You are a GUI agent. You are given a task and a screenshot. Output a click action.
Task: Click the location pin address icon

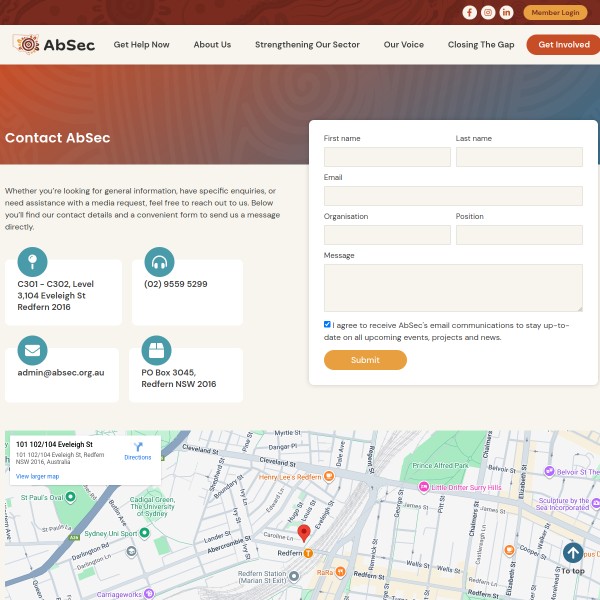pos(32,263)
